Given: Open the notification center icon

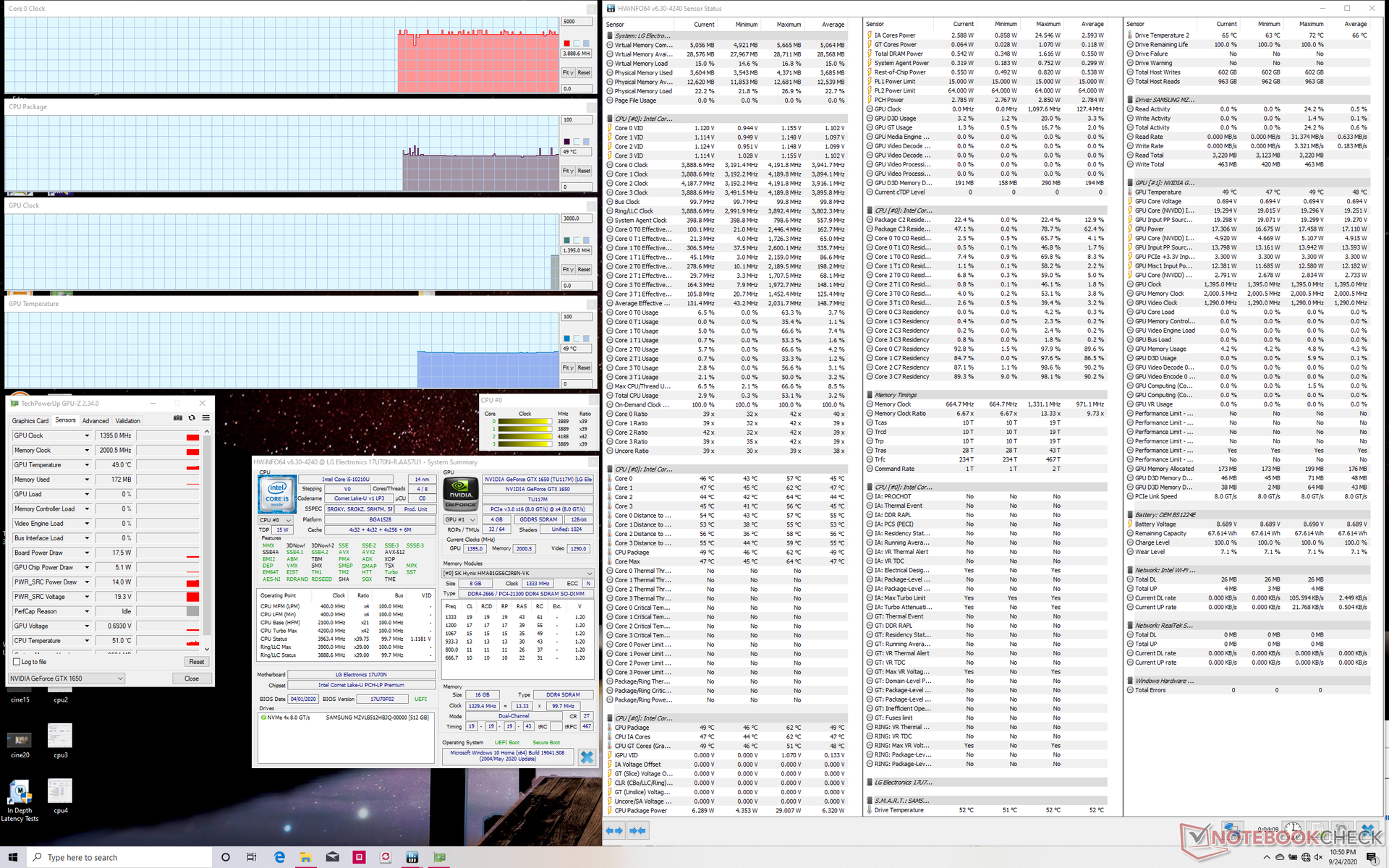Looking at the screenshot, I should pyautogui.click(x=1373, y=857).
